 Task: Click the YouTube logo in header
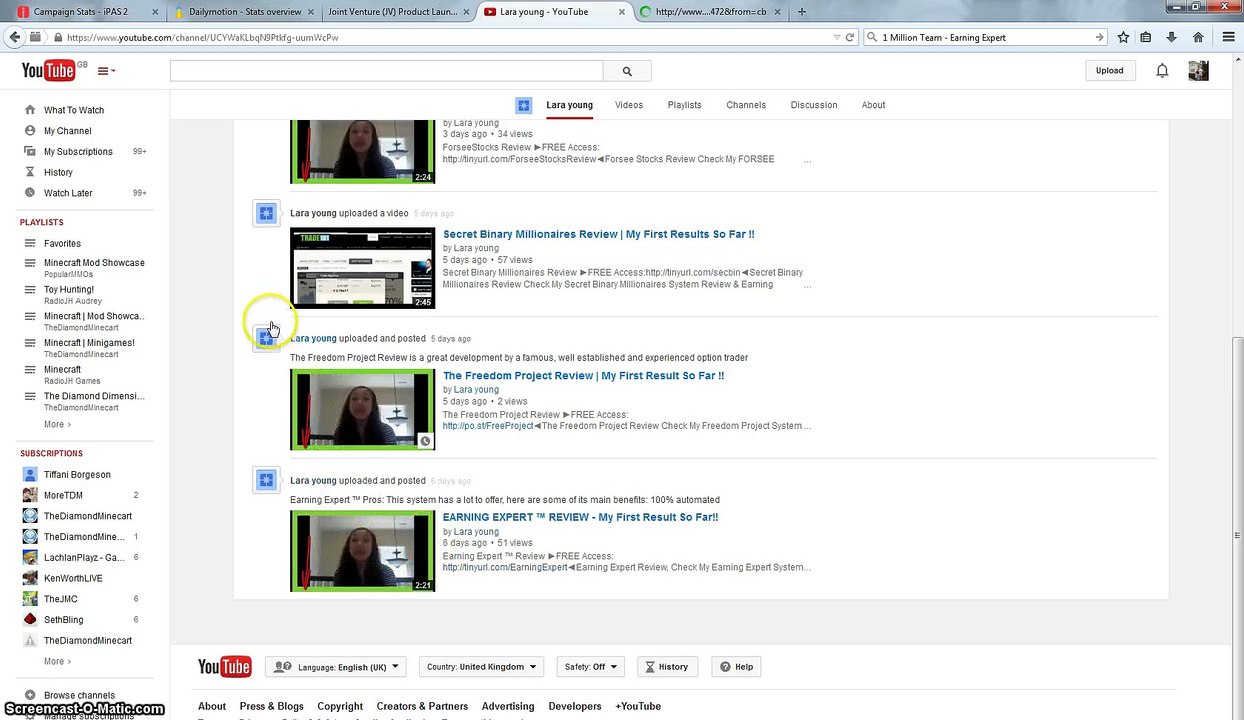pos(49,70)
